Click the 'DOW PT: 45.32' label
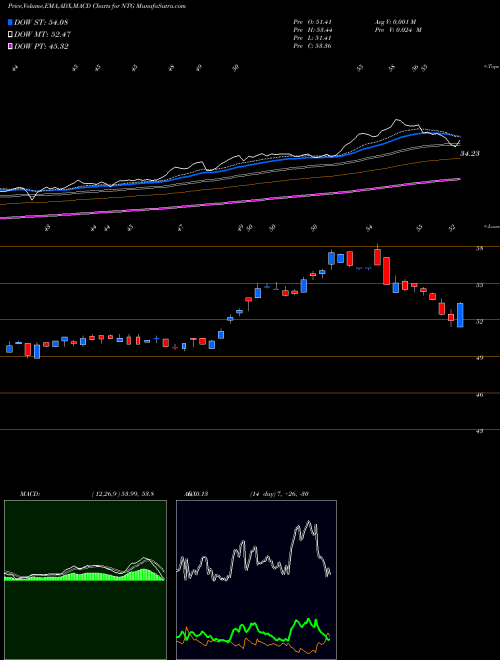This screenshot has height=660, width=500. coord(41,46)
